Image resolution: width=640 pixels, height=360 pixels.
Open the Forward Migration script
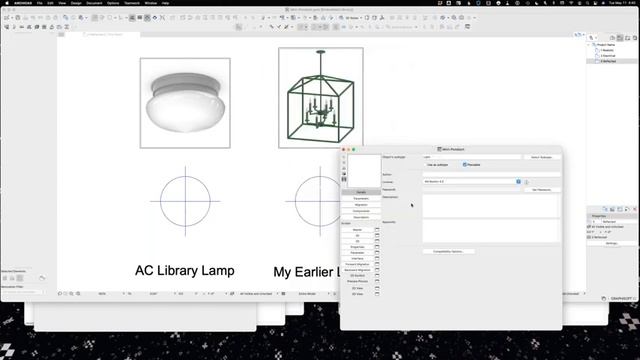point(358,264)
